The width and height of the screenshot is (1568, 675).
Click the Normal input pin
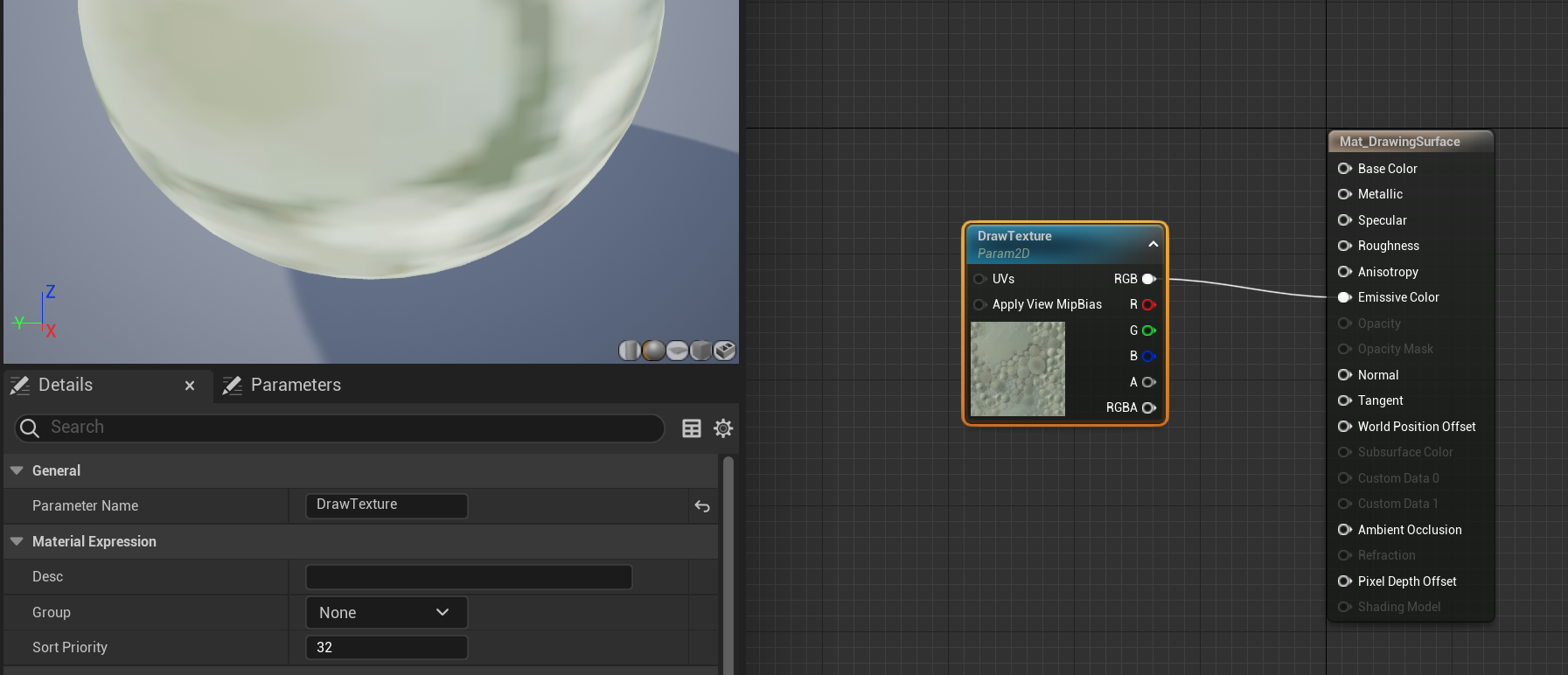coord(1345,375)
